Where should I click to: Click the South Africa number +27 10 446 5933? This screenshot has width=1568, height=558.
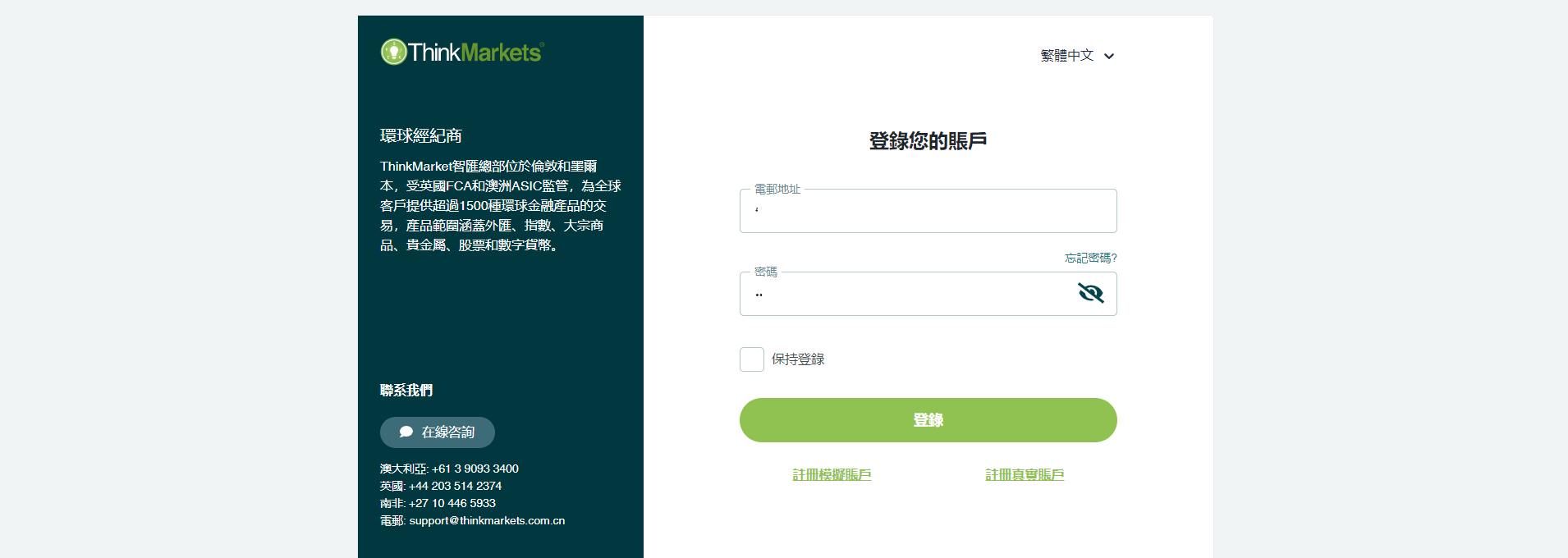(452, 503)
